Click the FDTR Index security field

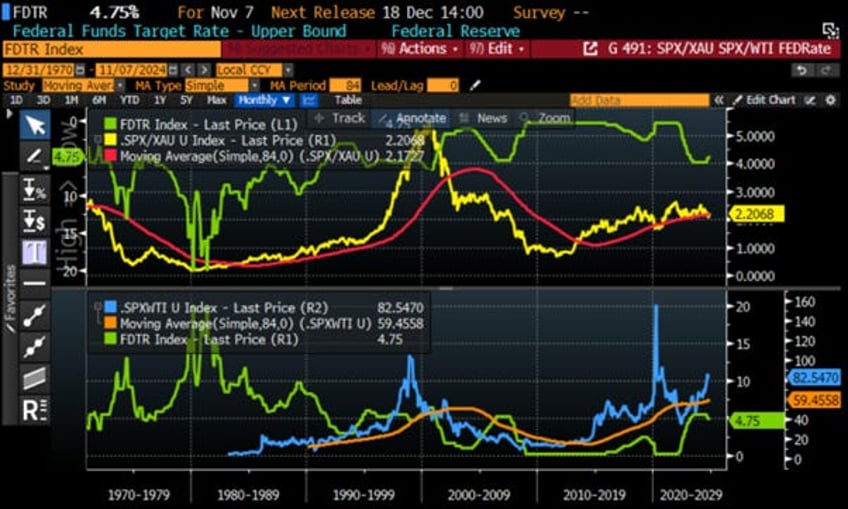coord(111,50)
